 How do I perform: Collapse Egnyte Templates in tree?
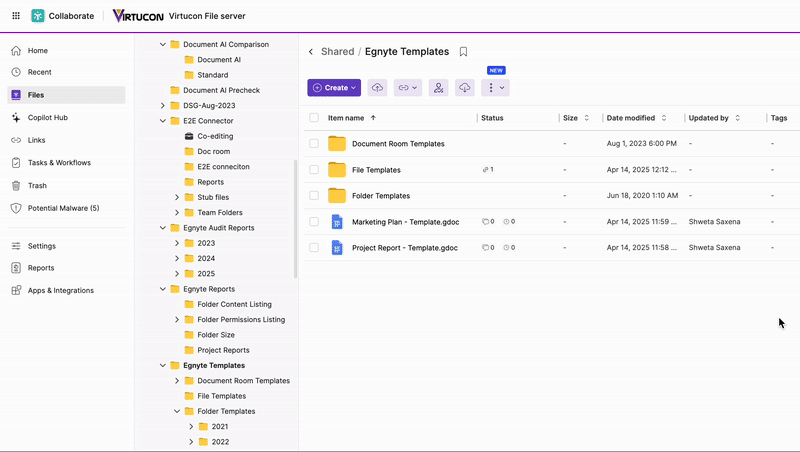(x=163, y=366)
